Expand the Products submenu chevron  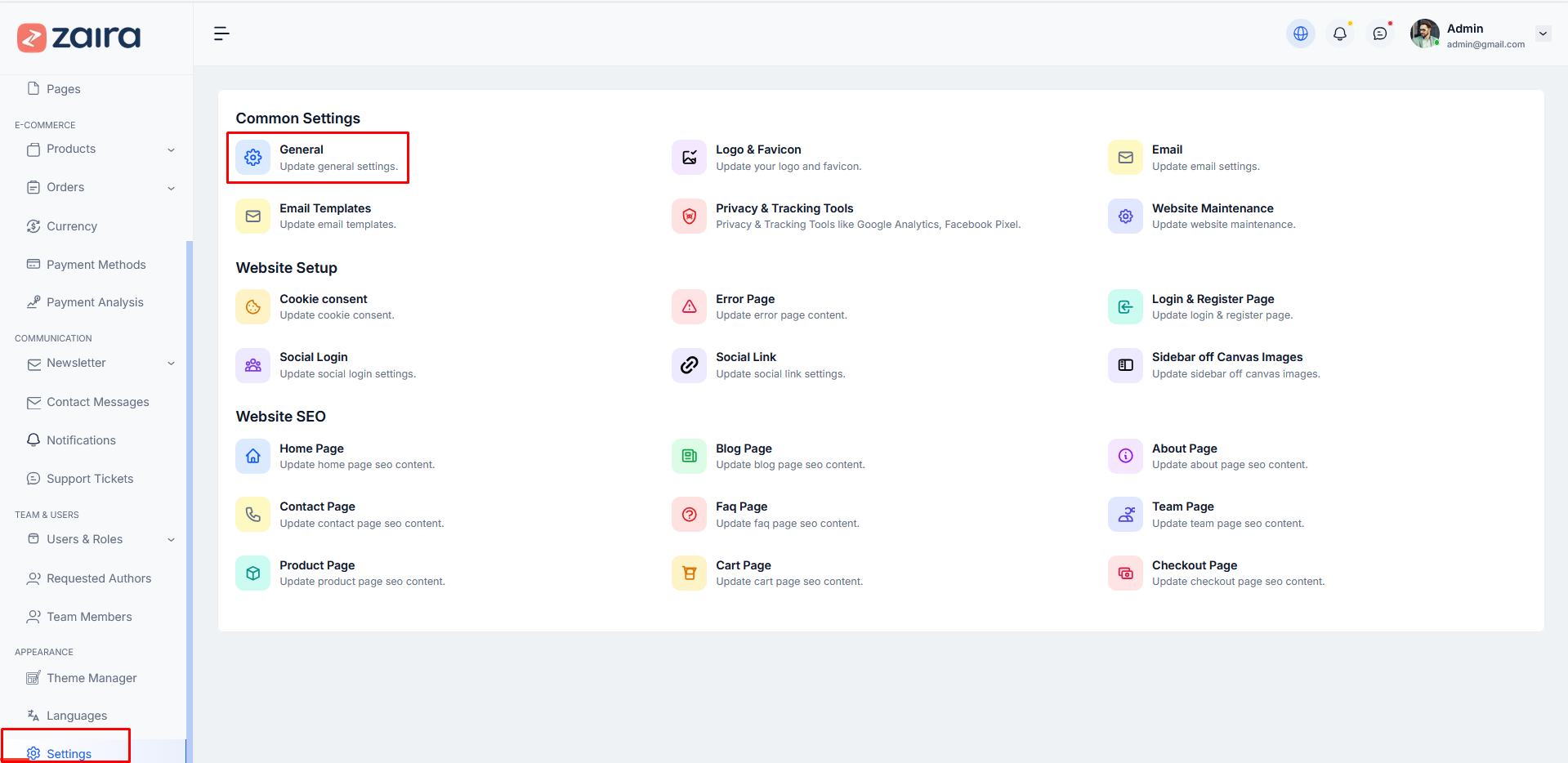click(x=171, y=149)
